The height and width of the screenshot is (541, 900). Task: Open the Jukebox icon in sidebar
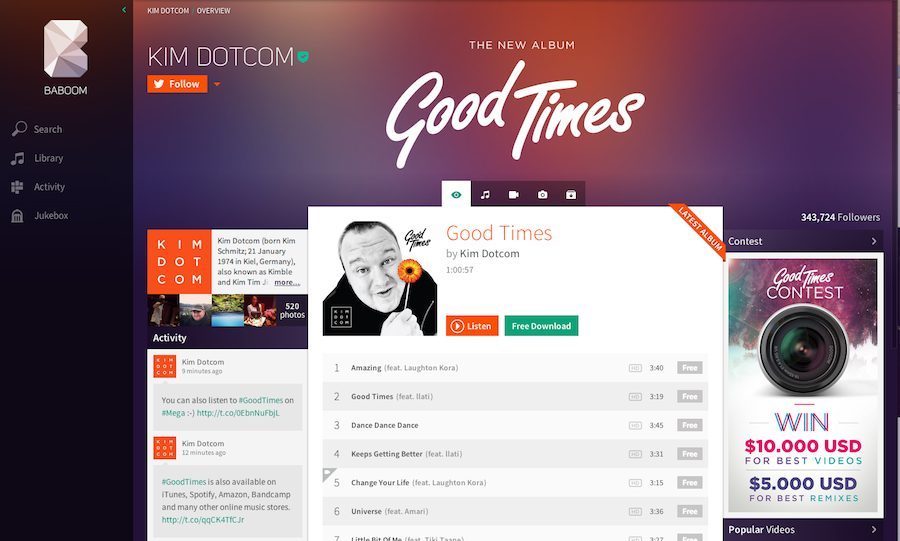(x=17, y=216)
